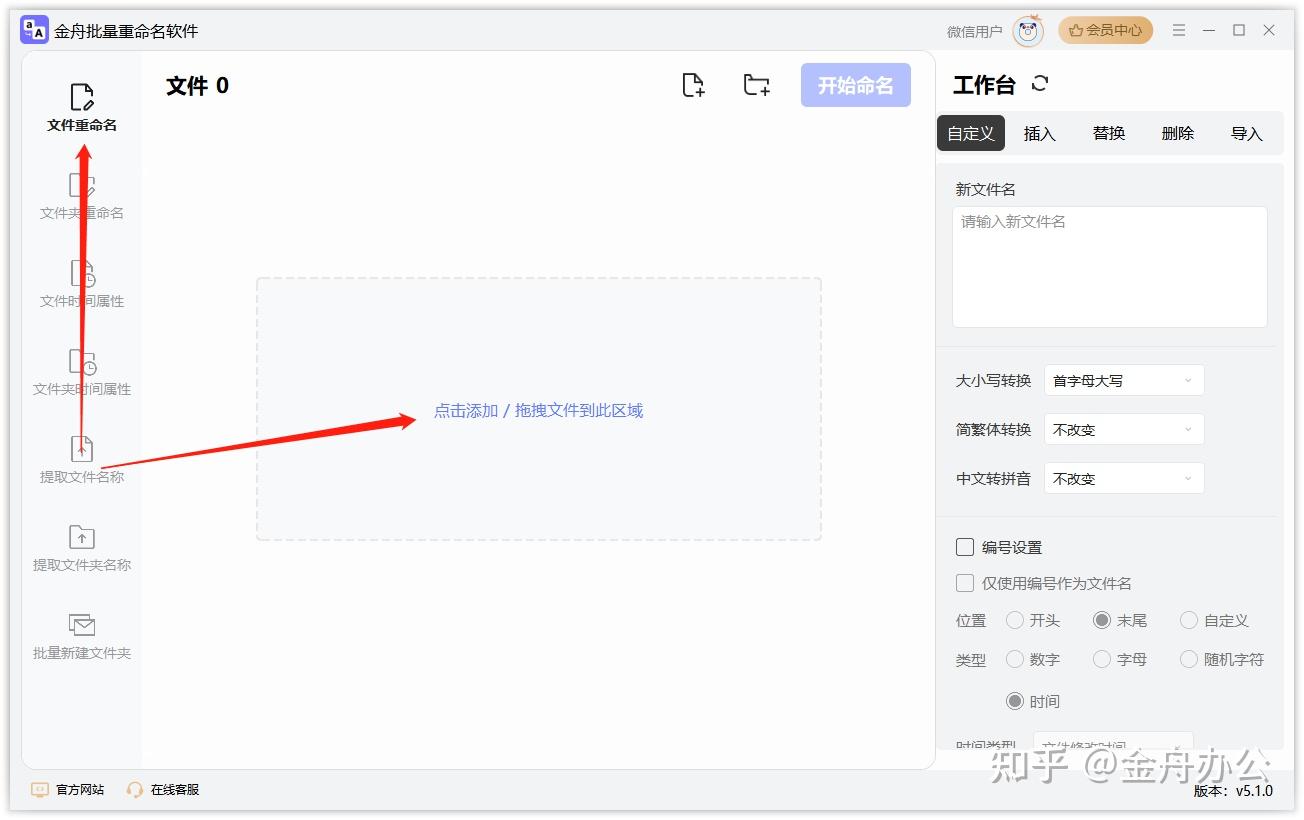The height and width of the screenshot is (820, 1304).
Task: Switch to the 插入 tab
Action: tap(1039, 132)
